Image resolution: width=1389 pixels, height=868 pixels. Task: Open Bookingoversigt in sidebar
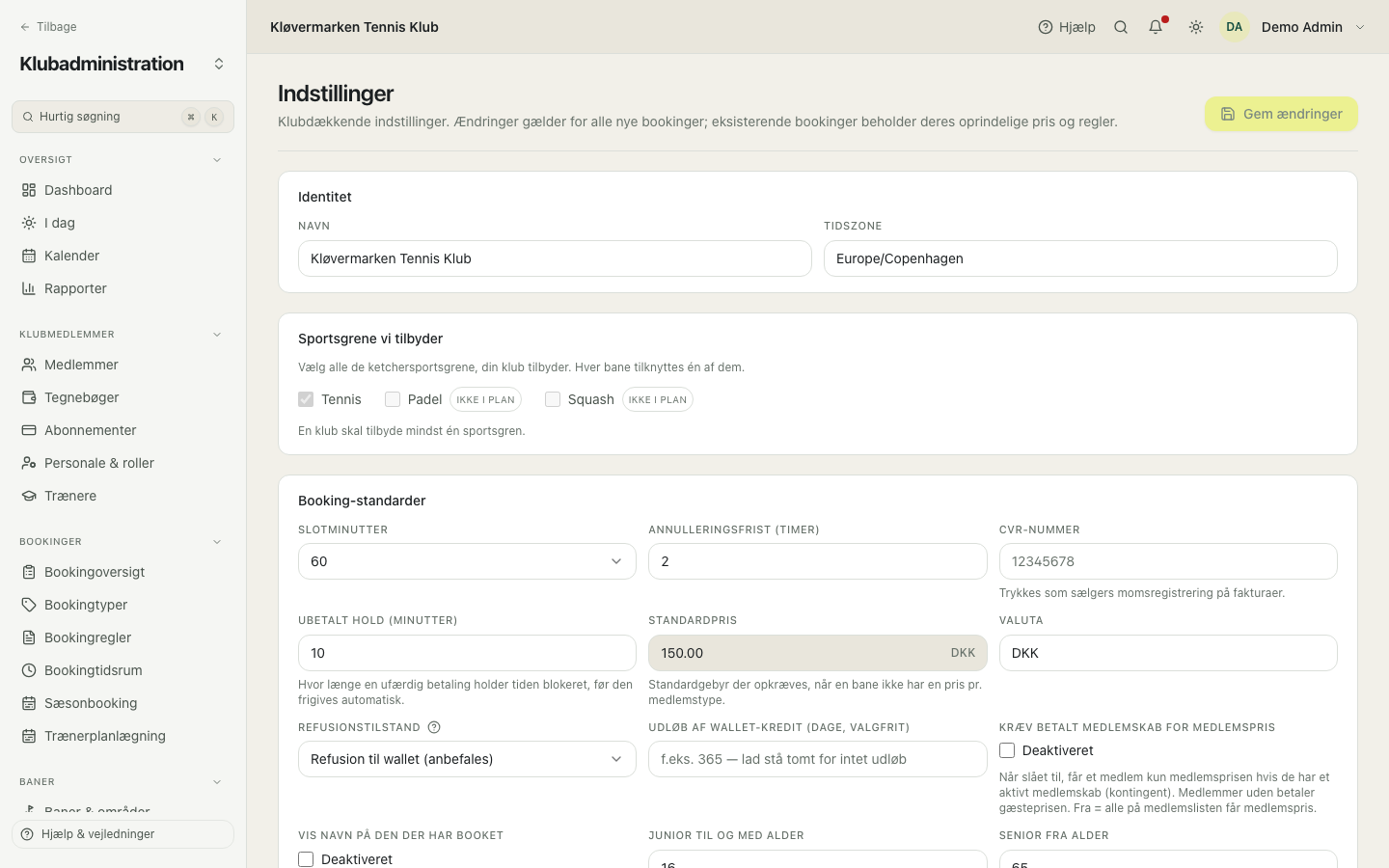point(123,572)
